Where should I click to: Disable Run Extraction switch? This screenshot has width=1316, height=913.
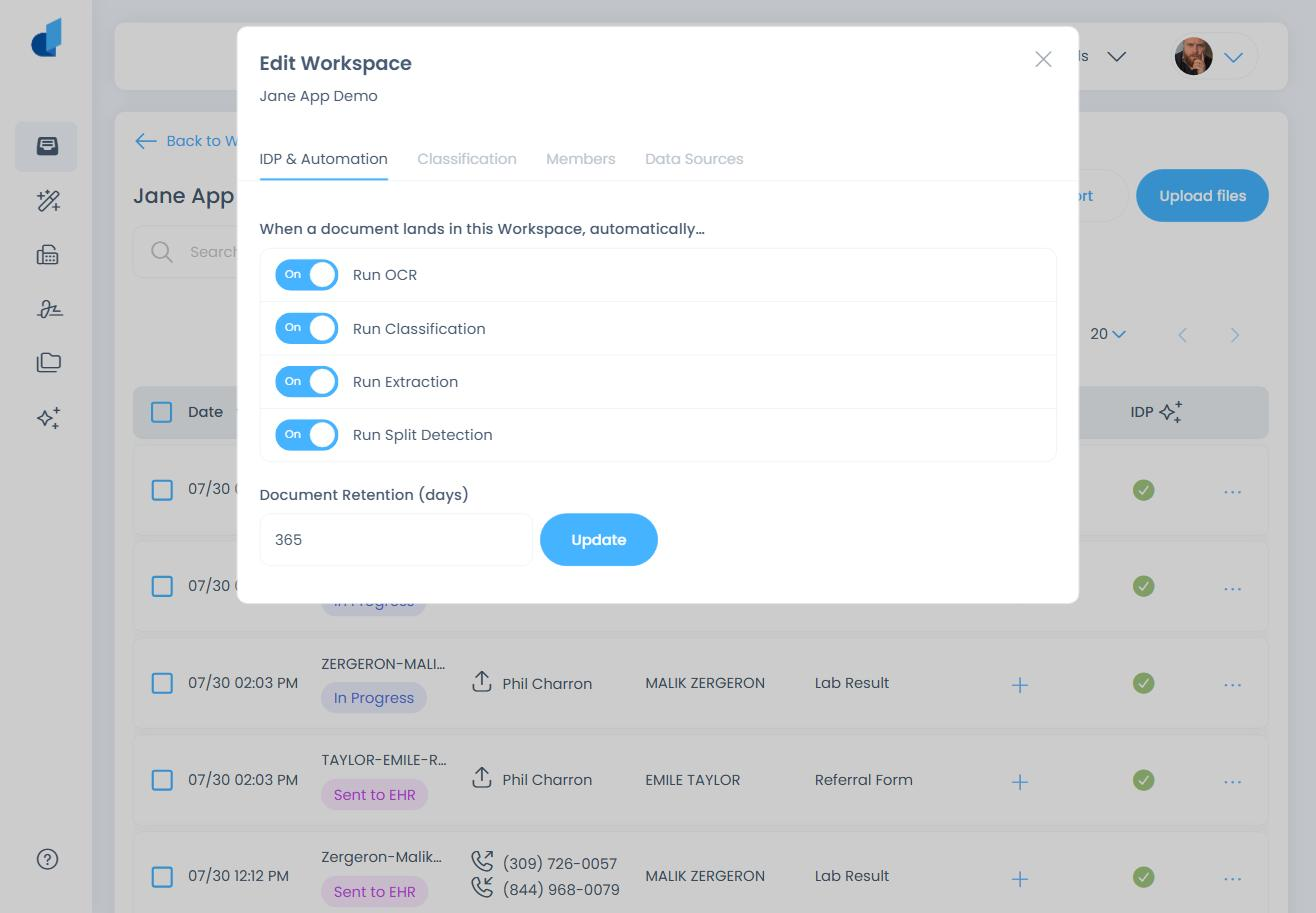click(307, 382)
